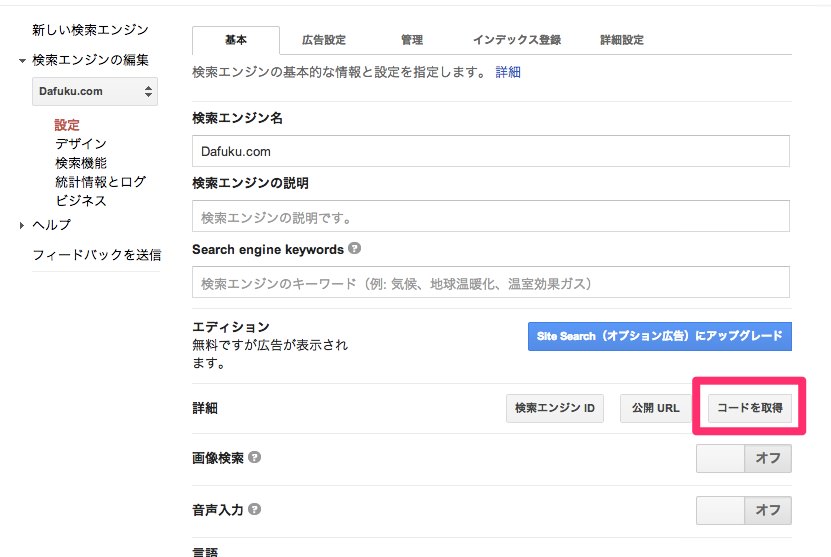
Task: Open the 詳細設定 tab
Action: click(x=622, y=40)
